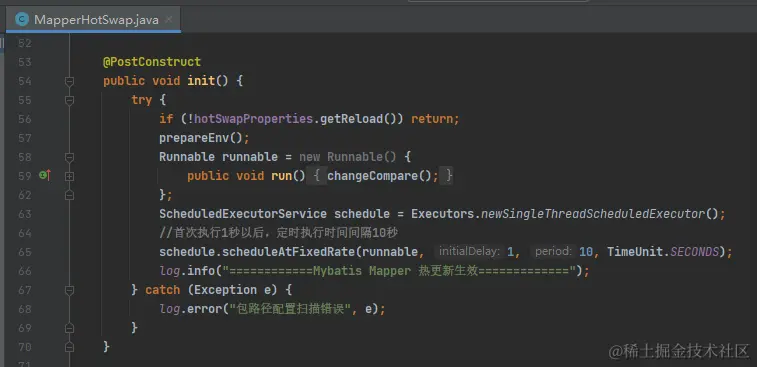Collapse the catch block at line 67
This screenshot has height=367, width=757.
70,290
